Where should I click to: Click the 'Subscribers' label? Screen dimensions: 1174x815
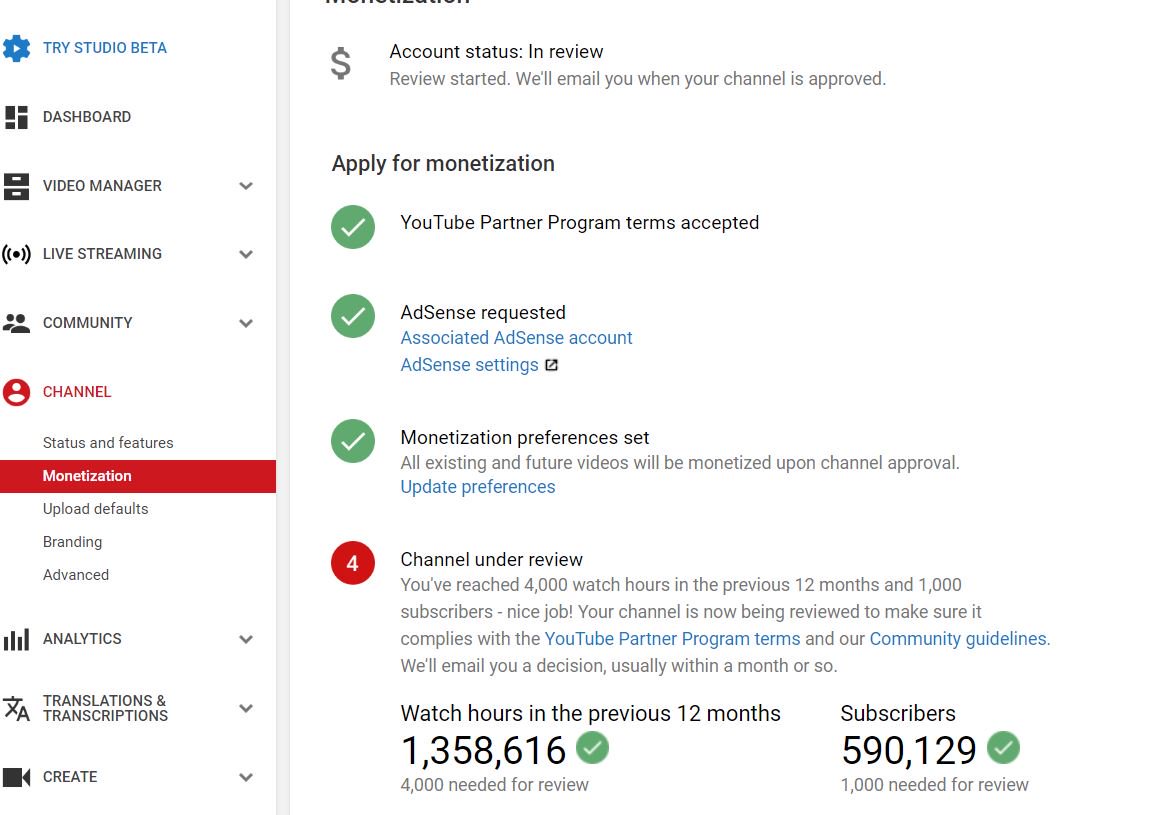(898, 713)
